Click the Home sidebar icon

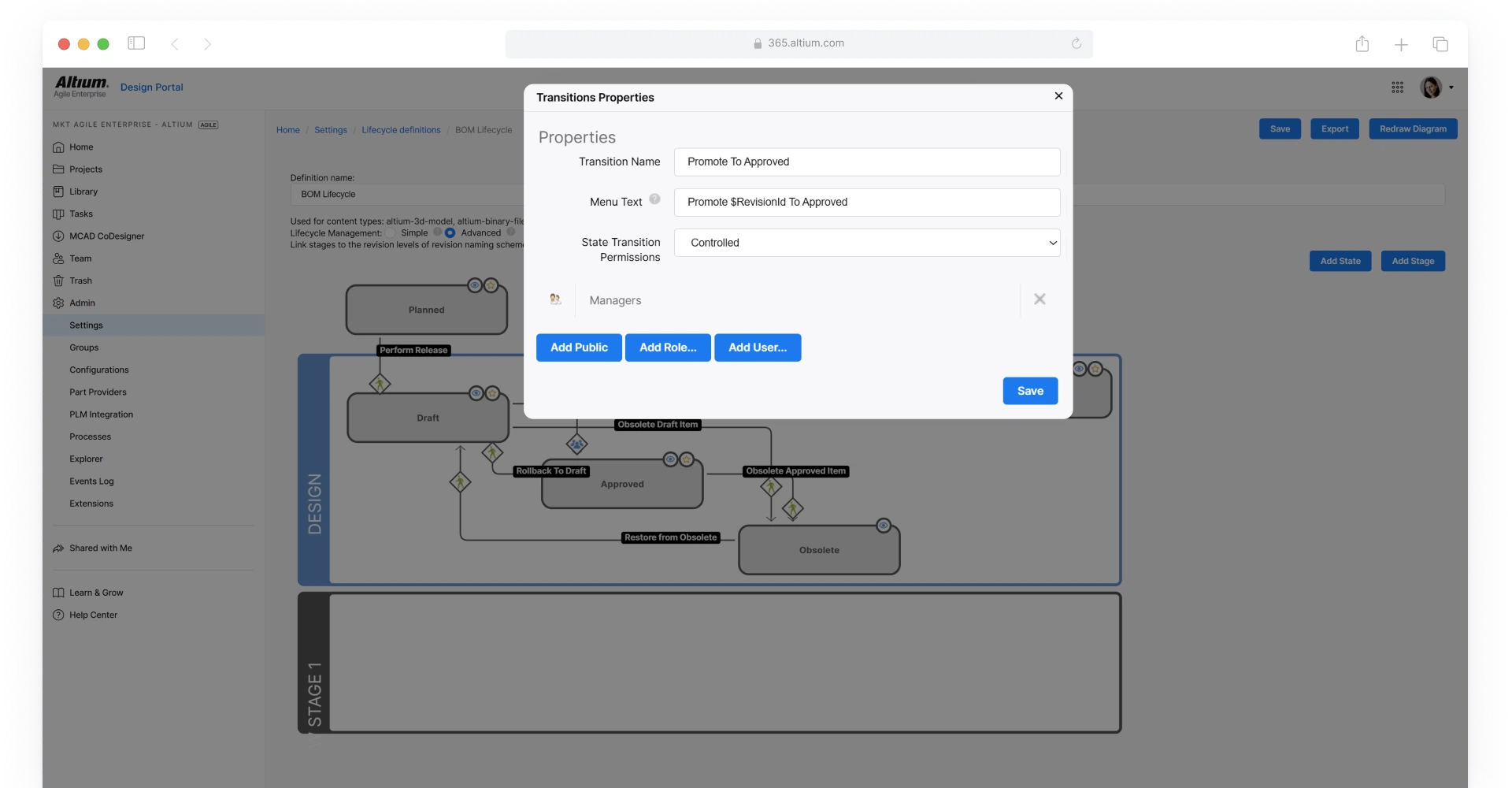coord(58,147)
